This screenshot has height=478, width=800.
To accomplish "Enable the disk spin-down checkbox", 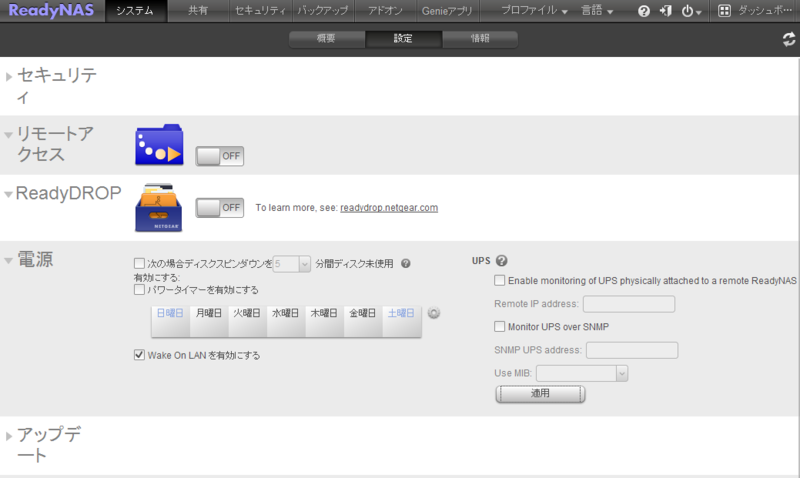I will (x=139, y=263).
